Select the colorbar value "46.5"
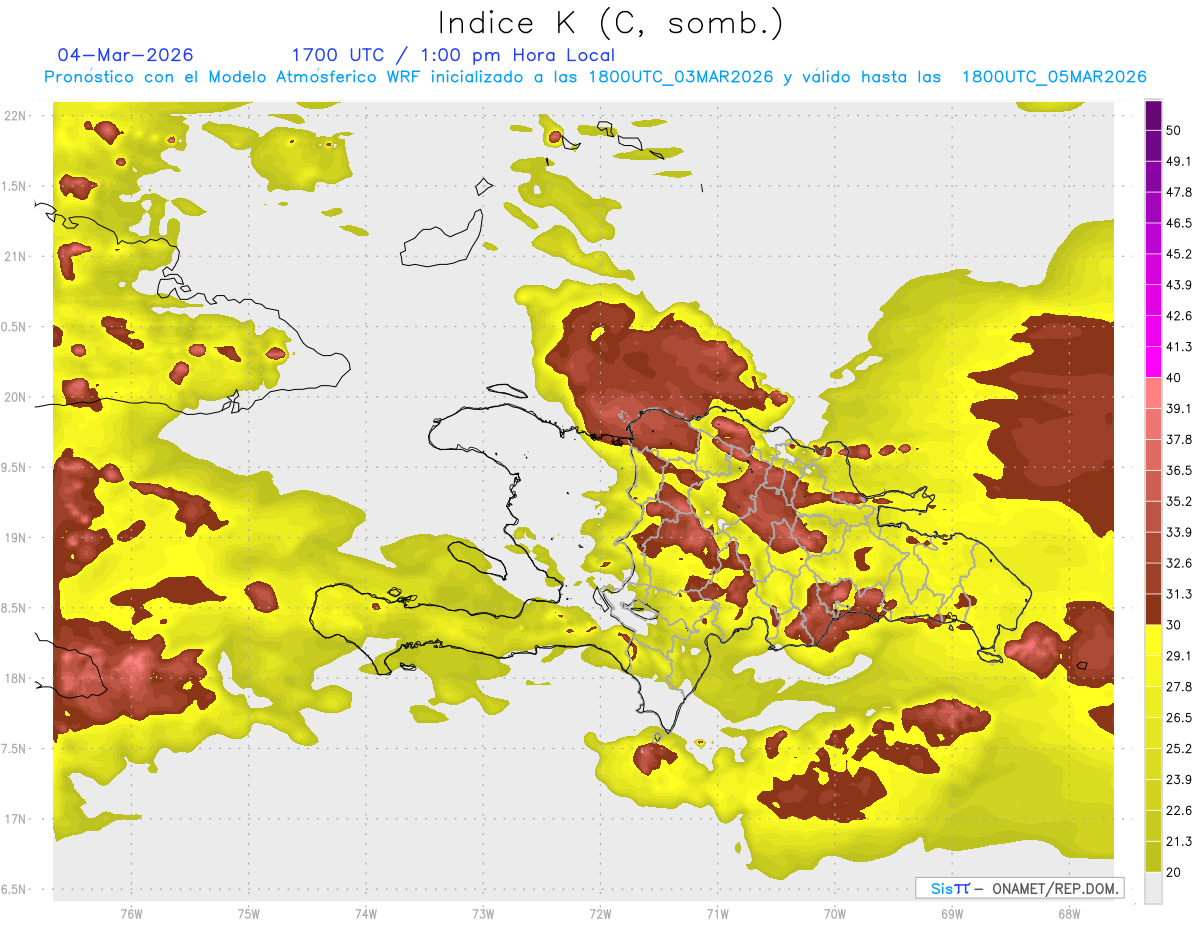 pos(1179,223)
